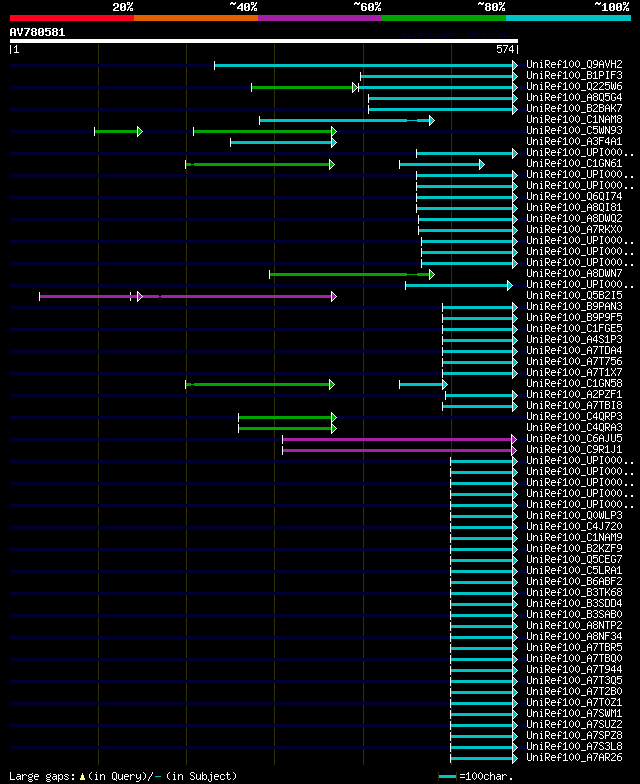This screenshot has width=640, height=784.
Task: Select the UniRef100_C4J720 label
Action: (x=574, y=526)
